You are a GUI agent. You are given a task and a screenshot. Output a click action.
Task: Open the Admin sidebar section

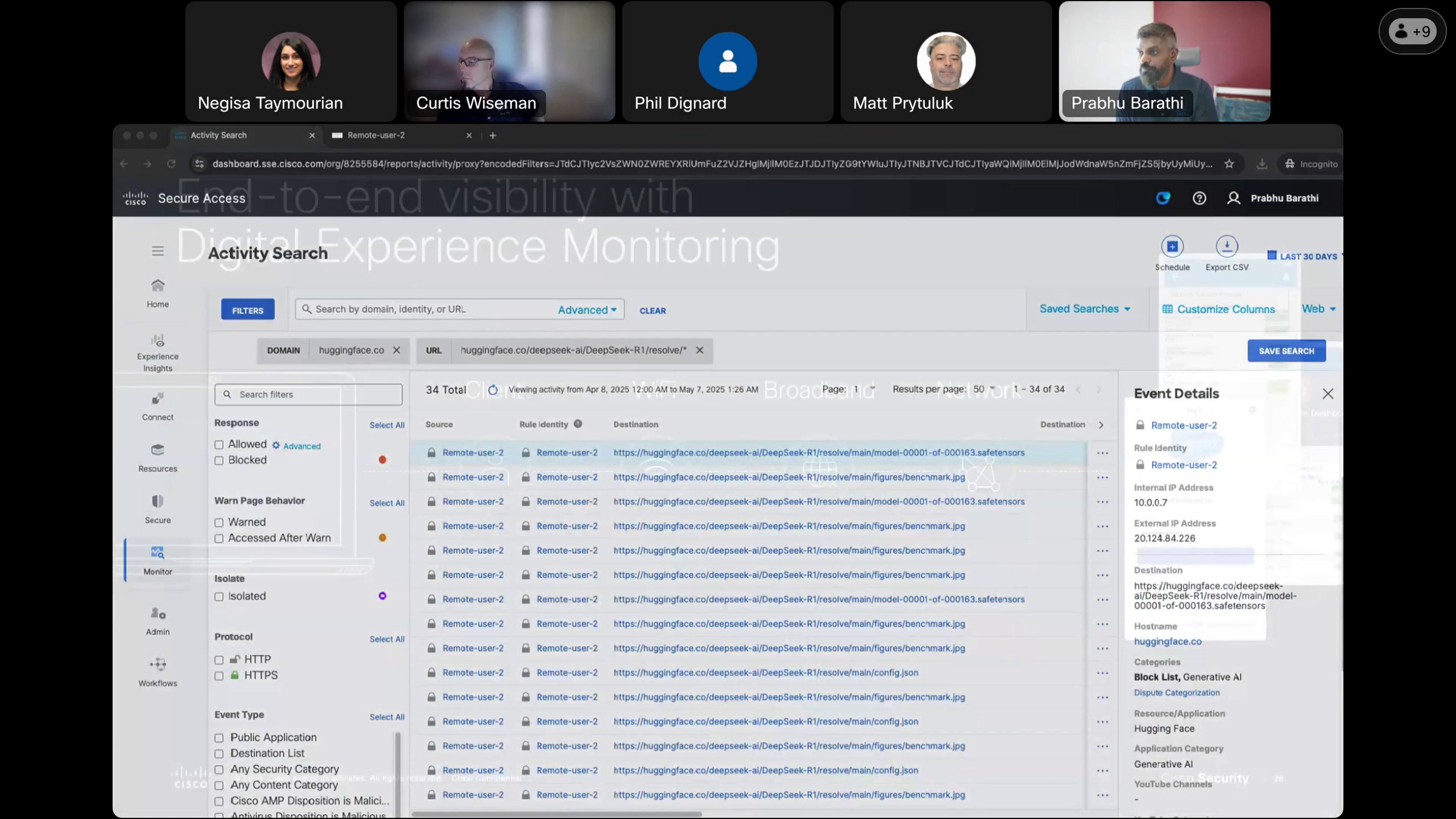158,621
